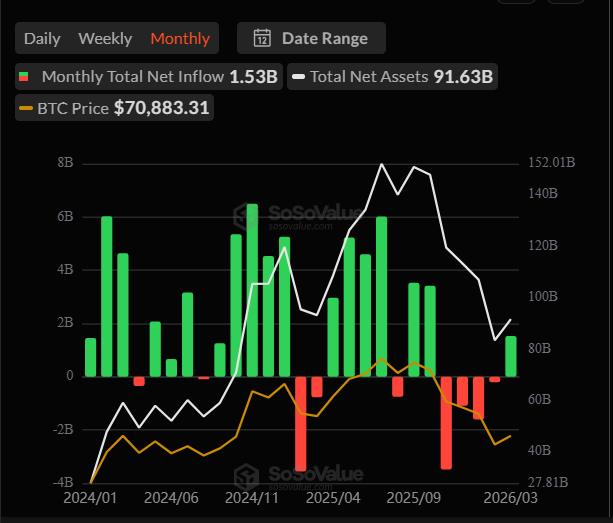The height and width of the screenshot is (523, 613).
Task: Click the orange BTC Price swatch
Action: coord(26,108)
